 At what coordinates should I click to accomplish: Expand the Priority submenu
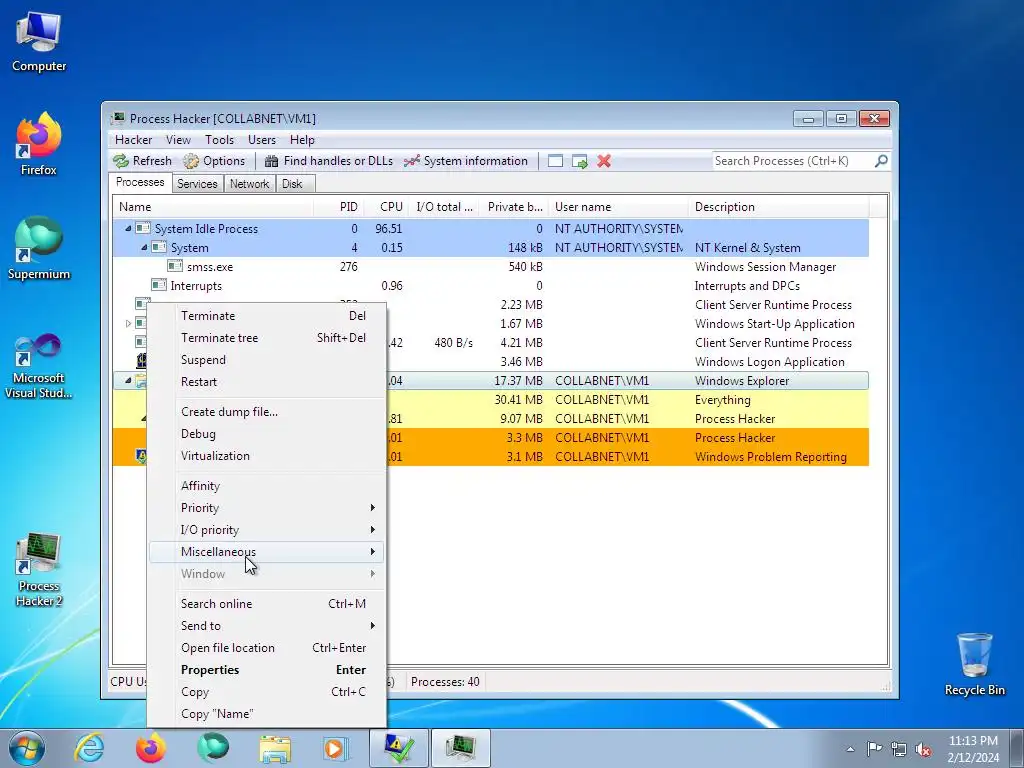[x=266, y=508]
